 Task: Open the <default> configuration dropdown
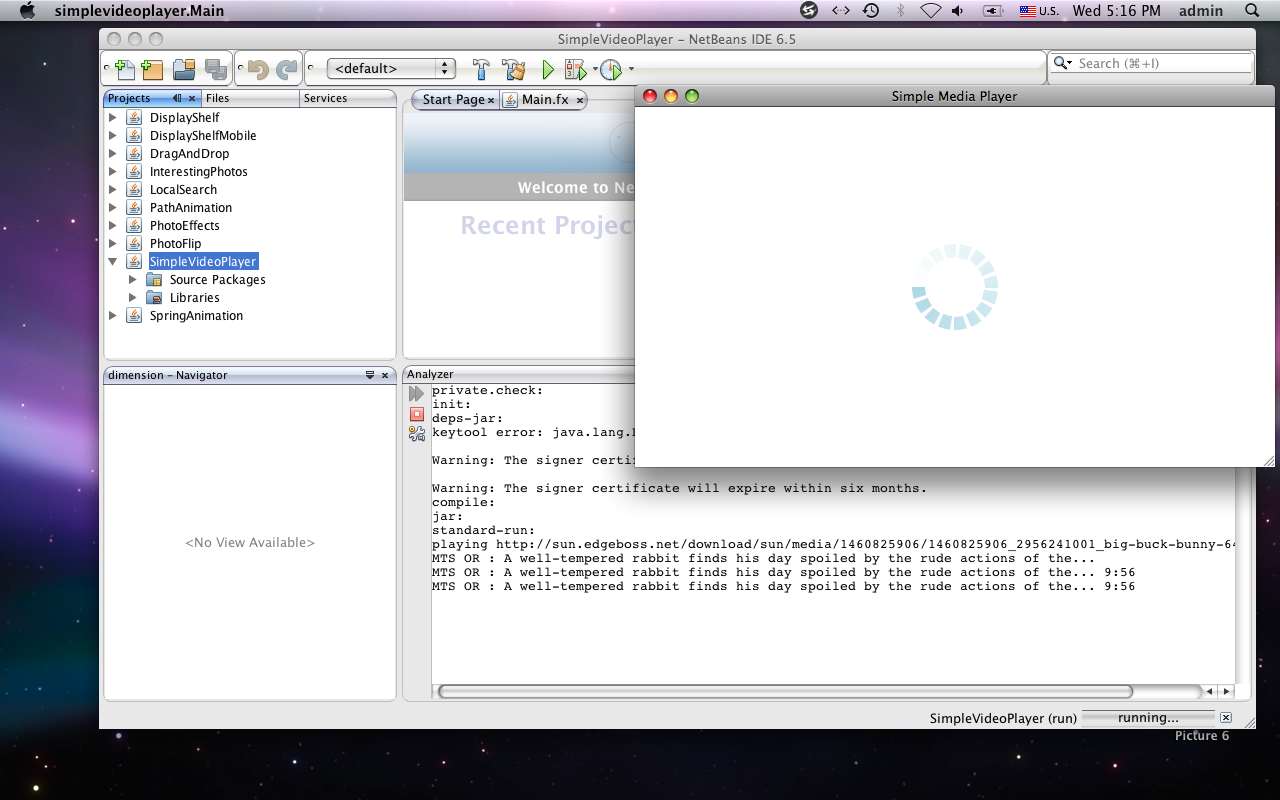tap(391, 69)
